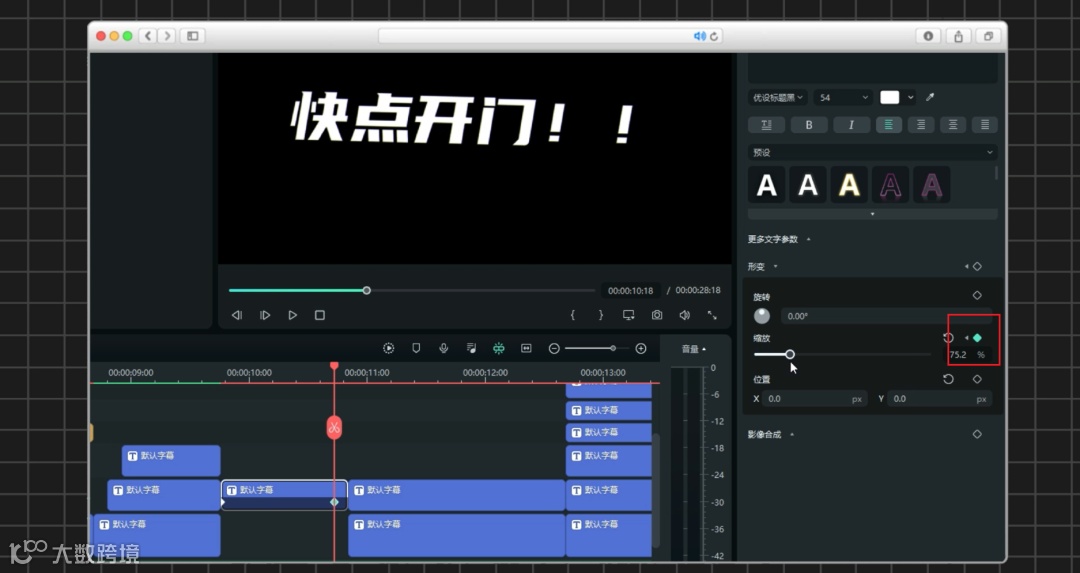This screenshot has height=573, width=1080.
Task: Toggle italic text formatting
Action: (851, 125)
